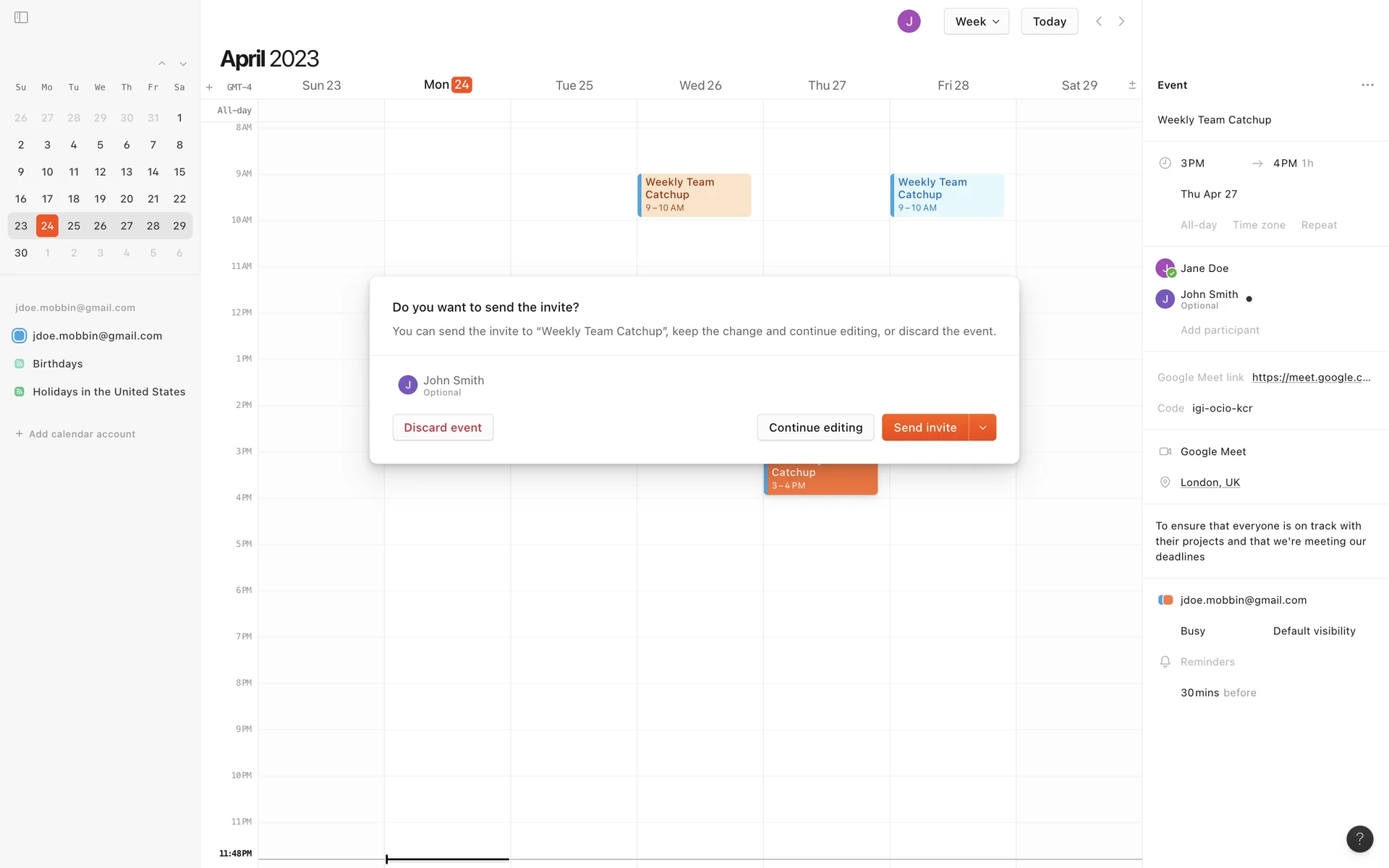The height and width of the screenshot is (868, 1389).
Task: Open the event options three-dot menu
Action: 1367,85
